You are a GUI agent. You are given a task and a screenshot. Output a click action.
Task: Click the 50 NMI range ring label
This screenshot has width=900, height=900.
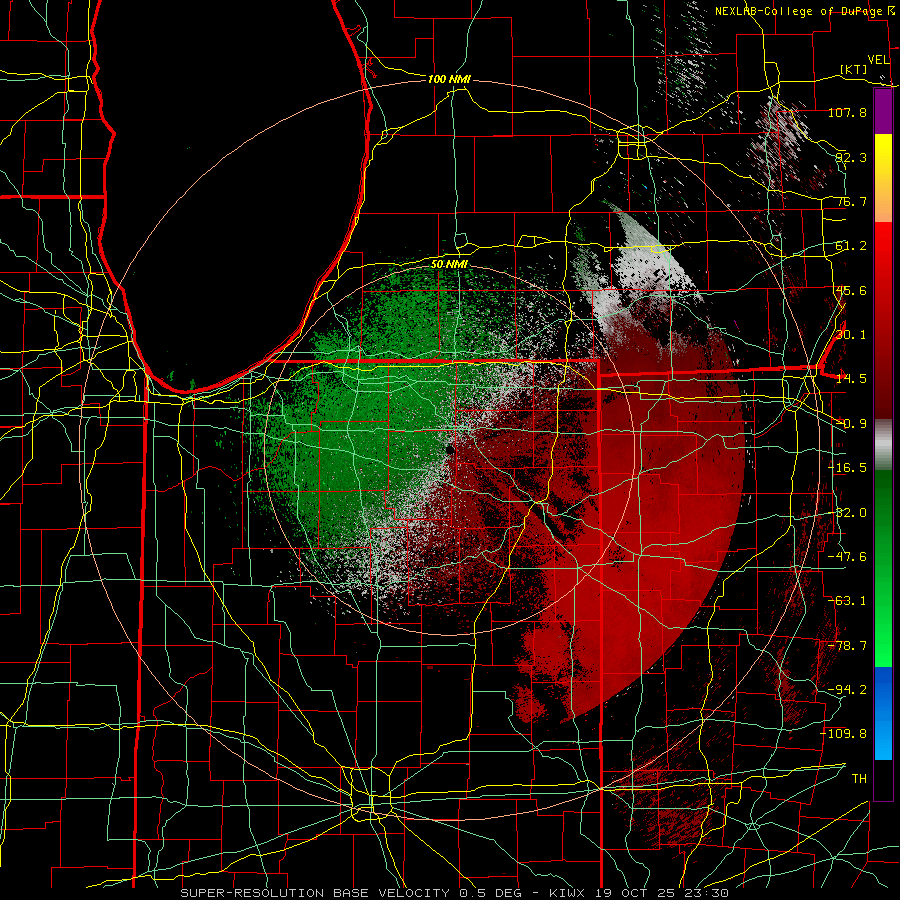tap(449, 265)
